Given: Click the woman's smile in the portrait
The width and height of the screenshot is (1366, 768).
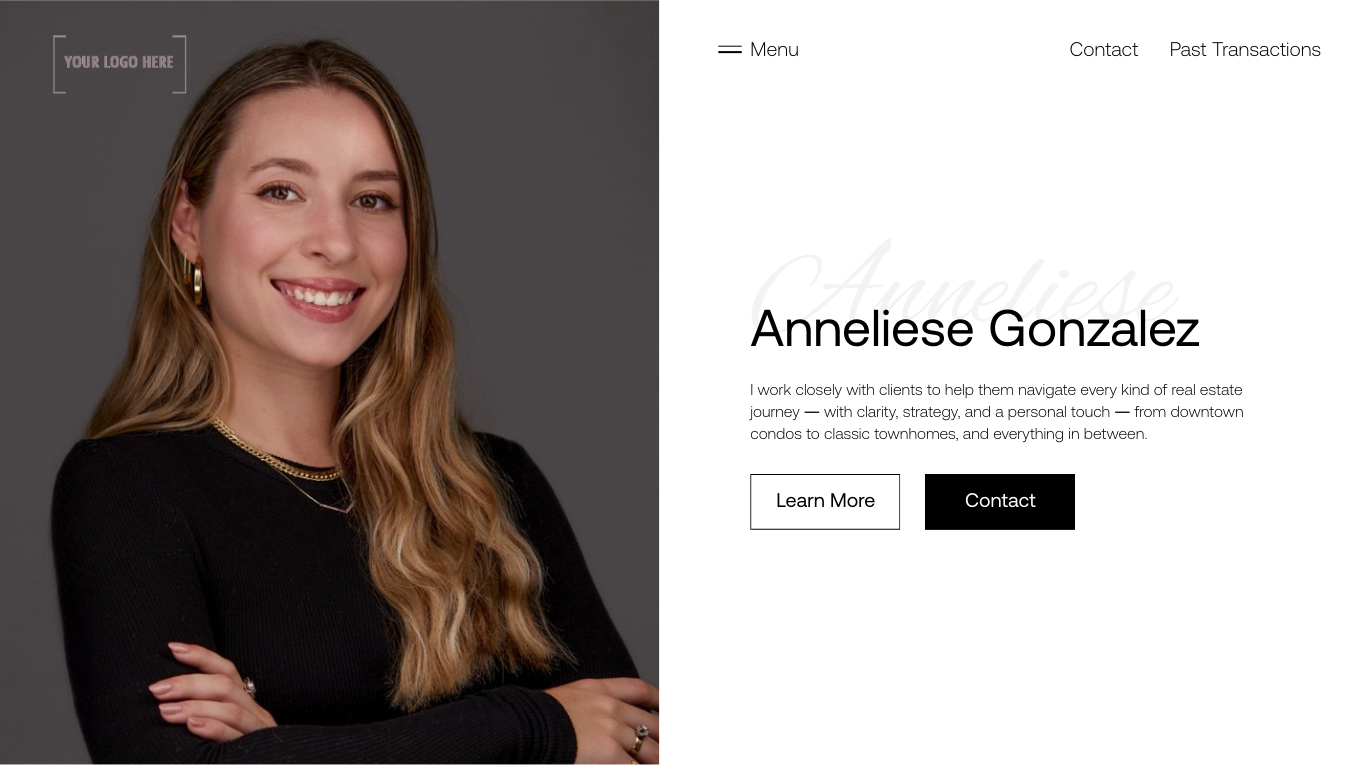Looking at the screenshot, I should click(318, 298).
